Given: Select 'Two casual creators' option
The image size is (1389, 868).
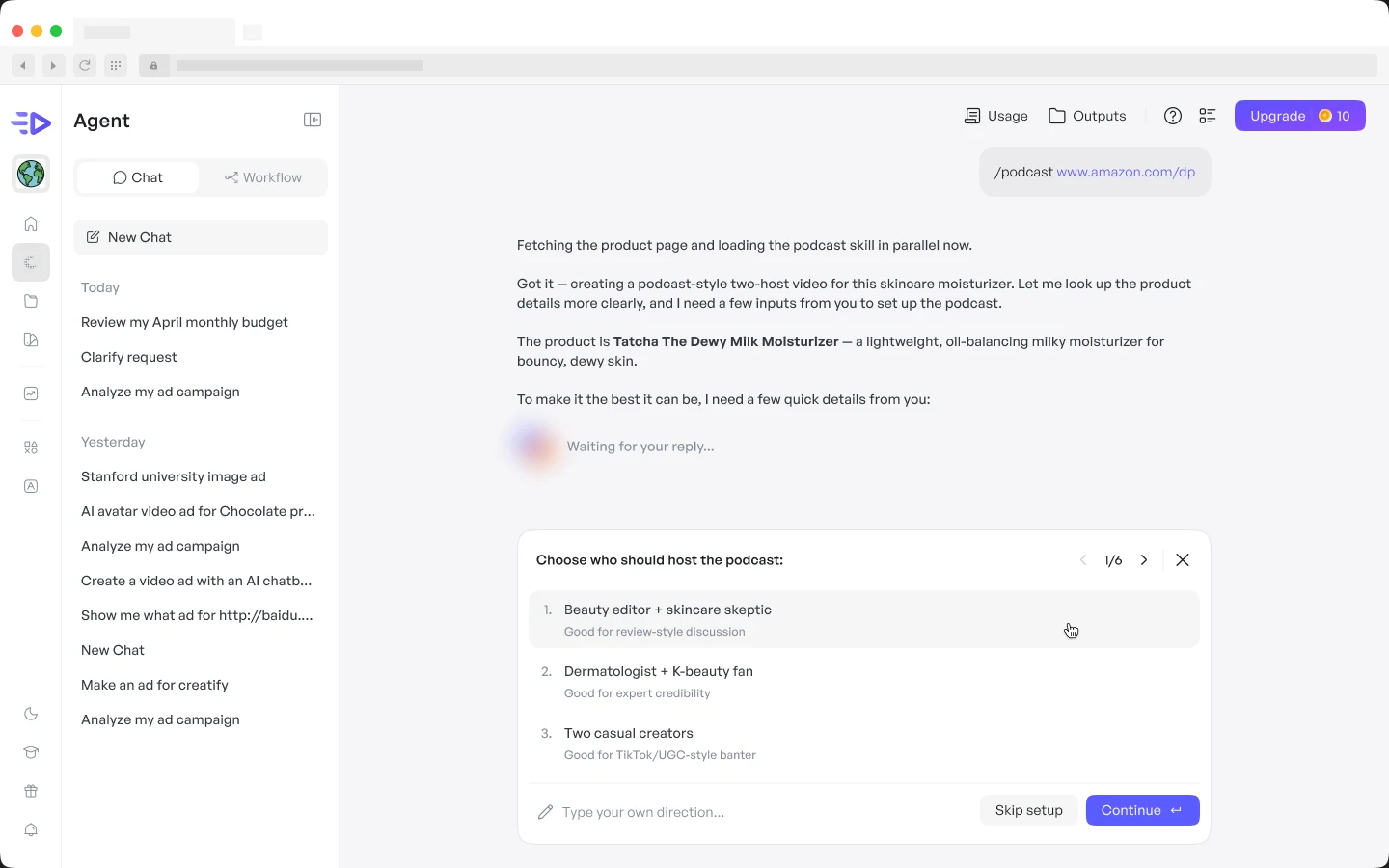Looking at the screenshot, I should [x=864, y=743].
